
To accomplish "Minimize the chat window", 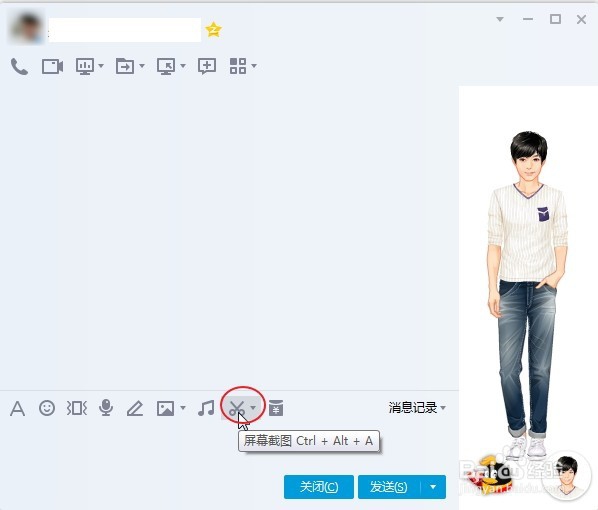I will pos(528,19).
